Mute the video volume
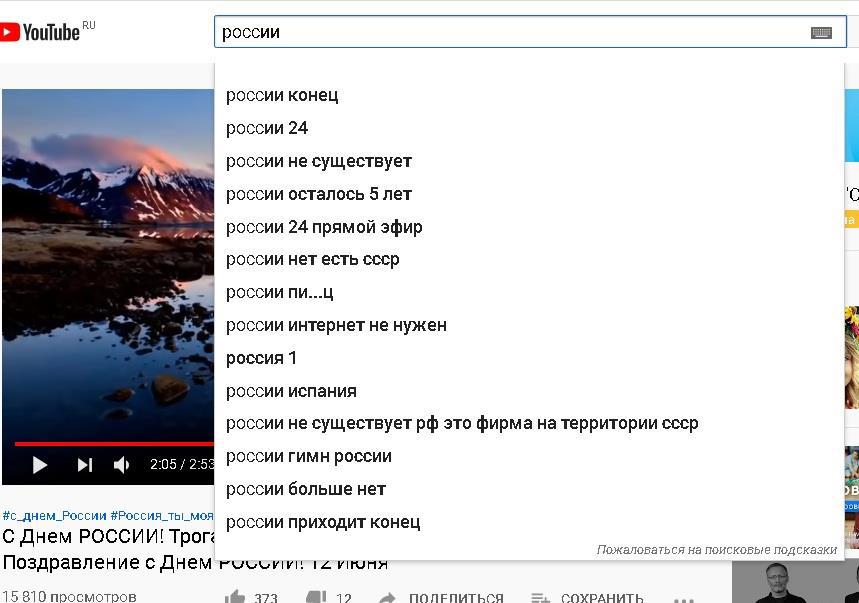This screenshot has width=859, height=603. [122, 465]
